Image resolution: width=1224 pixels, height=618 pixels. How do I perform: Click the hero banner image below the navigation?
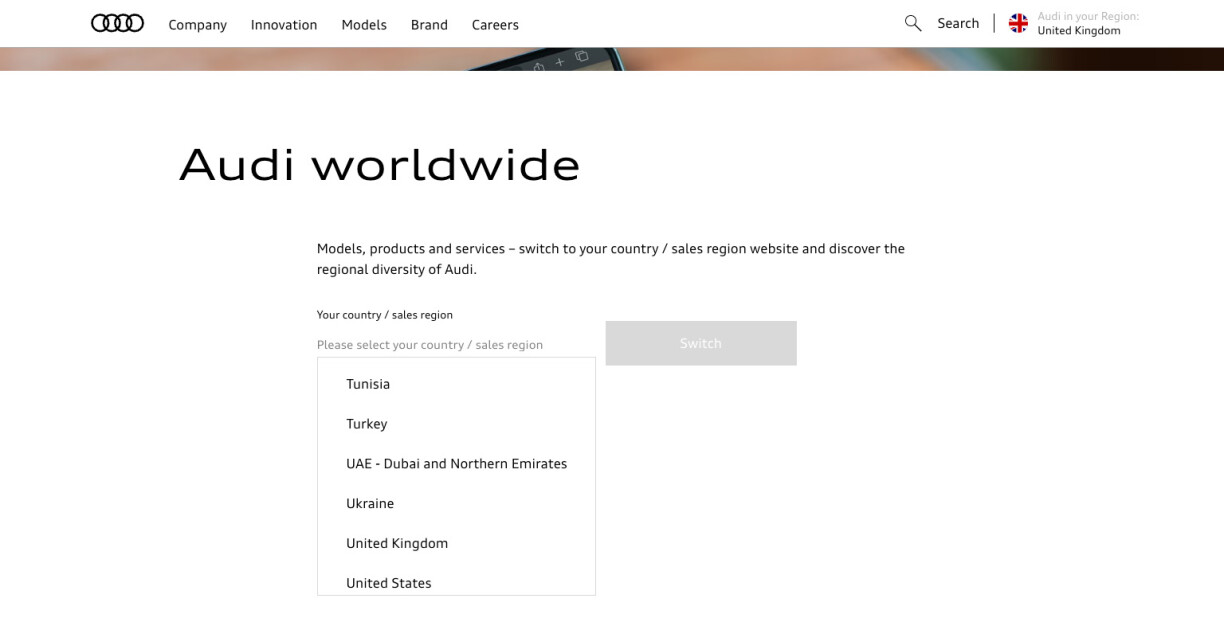[x=611, y=59]
